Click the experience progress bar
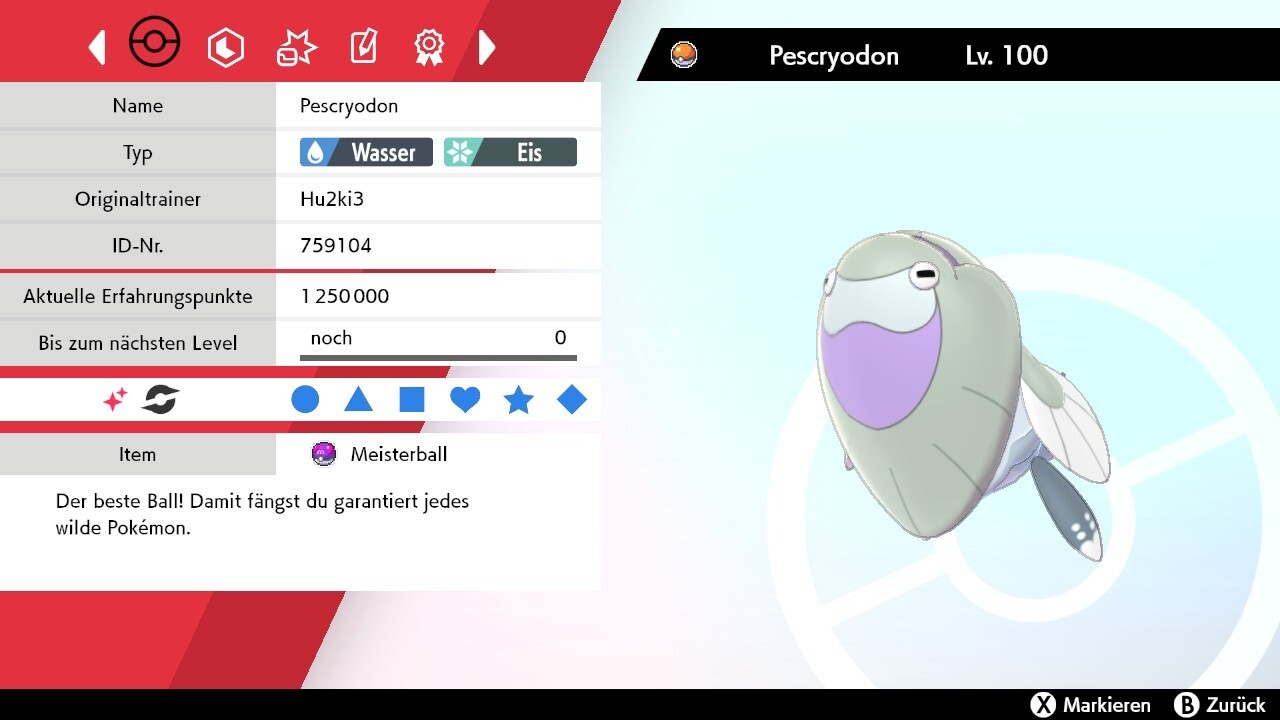Viewport: 1280px width, 720px height. [438, 358]
